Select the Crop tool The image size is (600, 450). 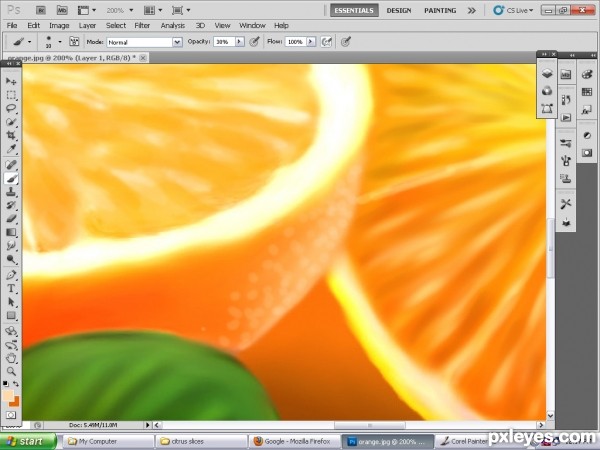[11, 135]
